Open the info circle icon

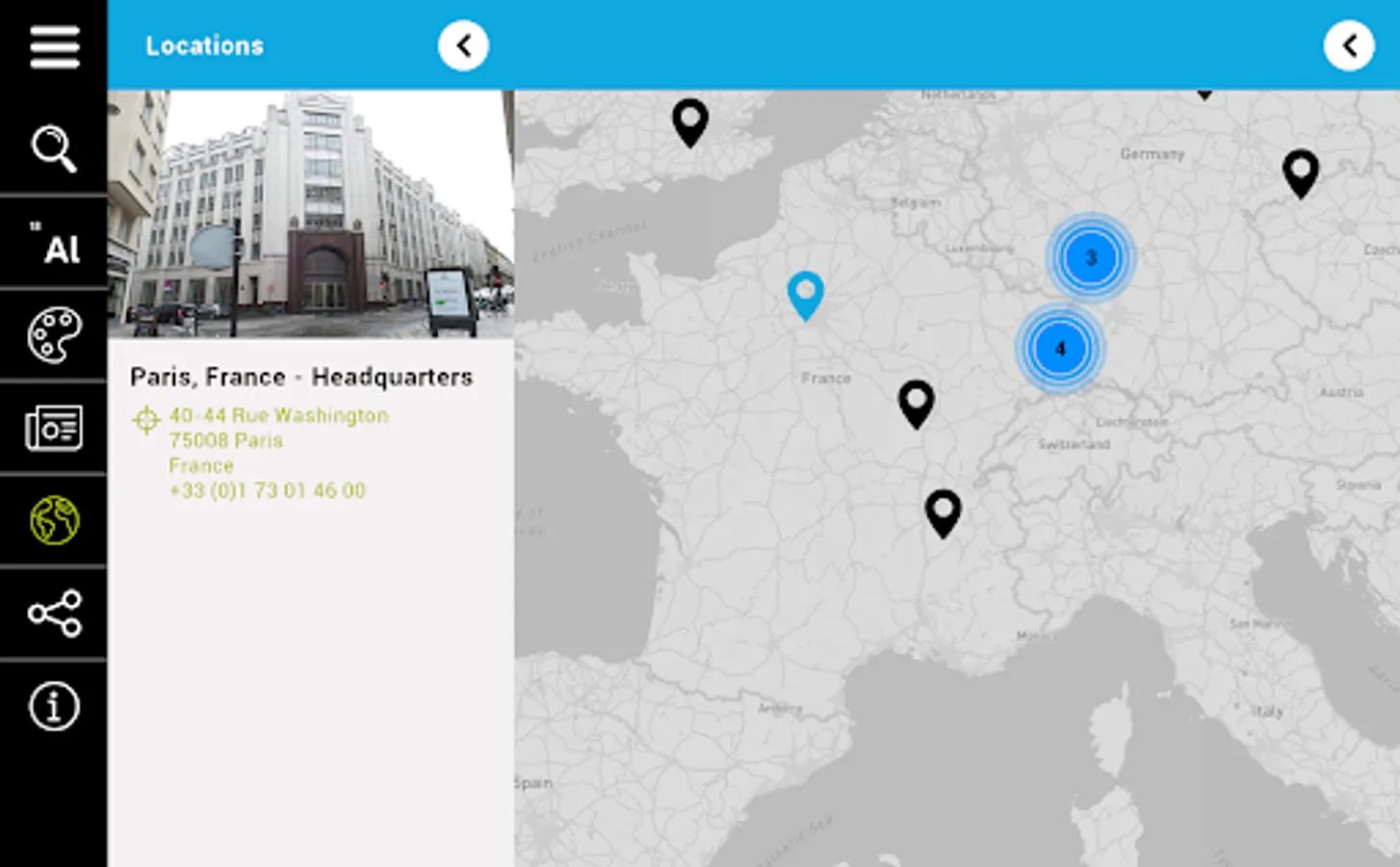(x=54, y=707)
